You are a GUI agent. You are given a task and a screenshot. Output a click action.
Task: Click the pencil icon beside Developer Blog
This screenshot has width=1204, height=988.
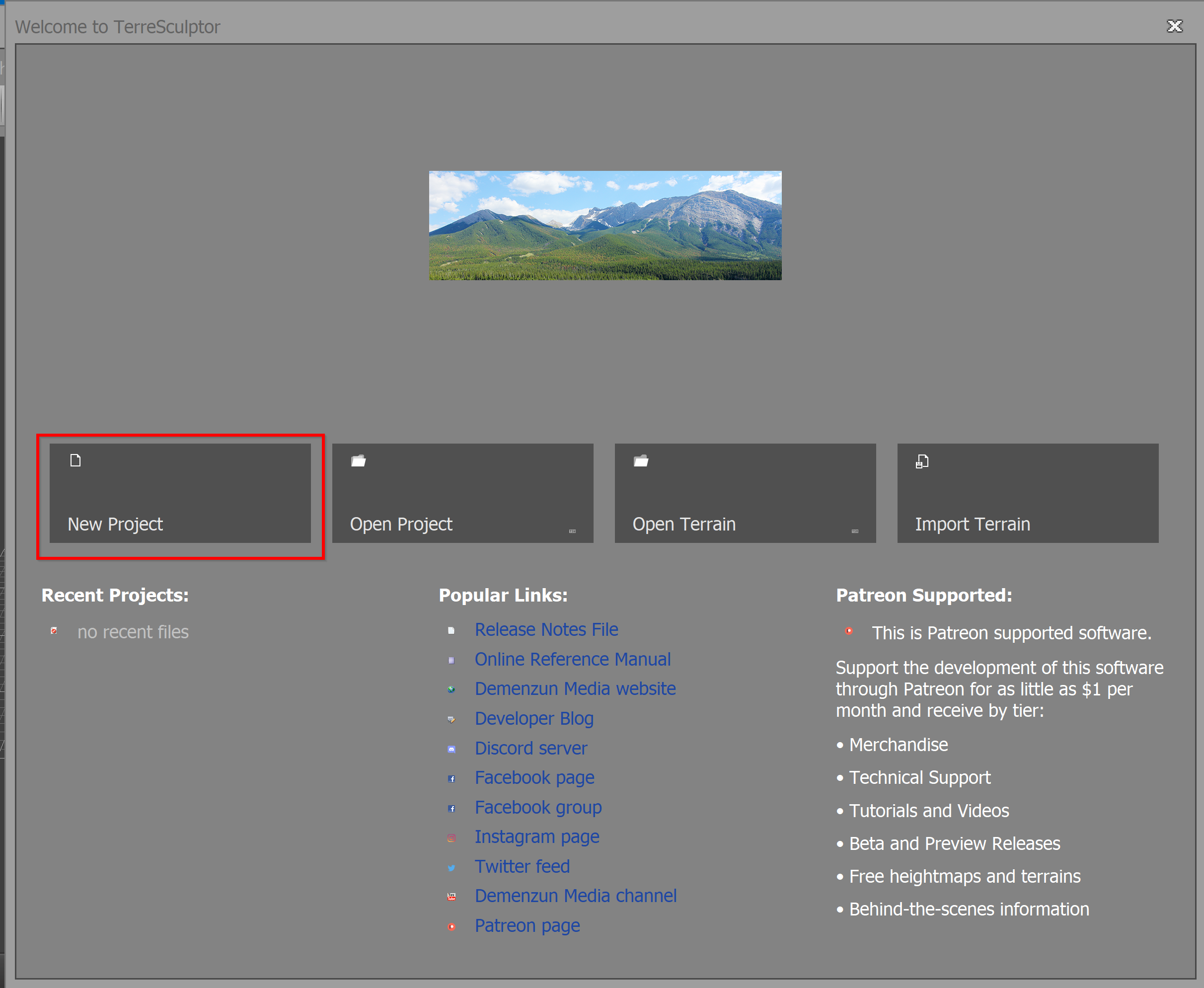click(x=451, y=719)
